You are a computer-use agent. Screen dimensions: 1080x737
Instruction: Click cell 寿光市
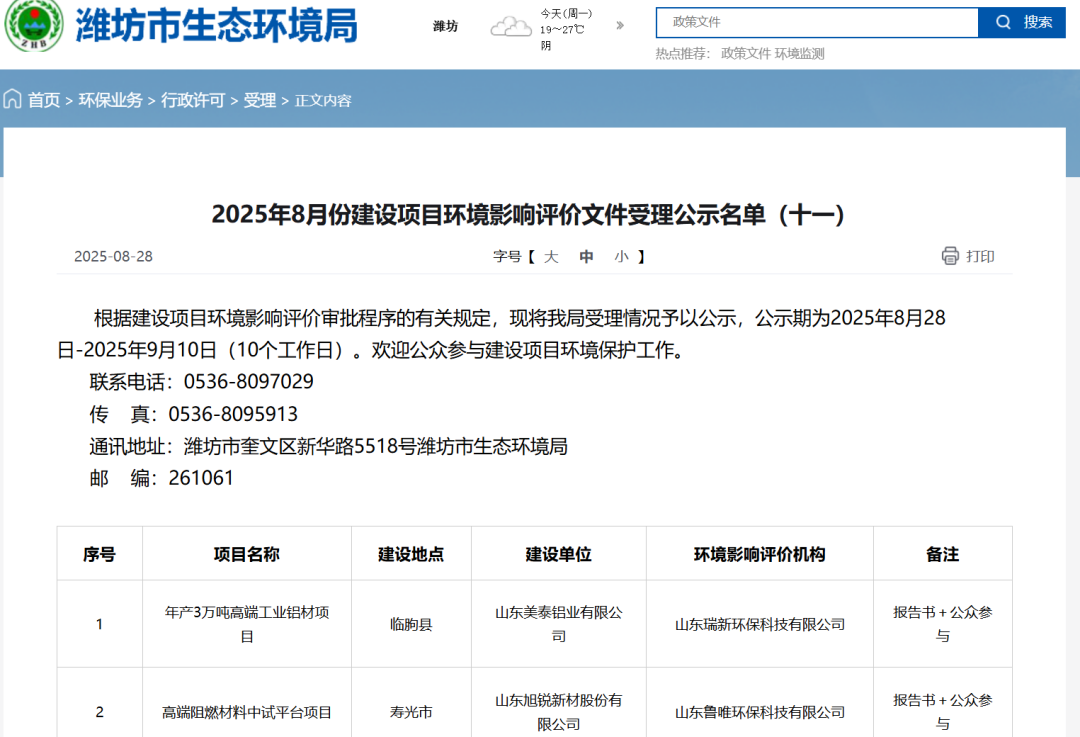(x=411, y=712)
